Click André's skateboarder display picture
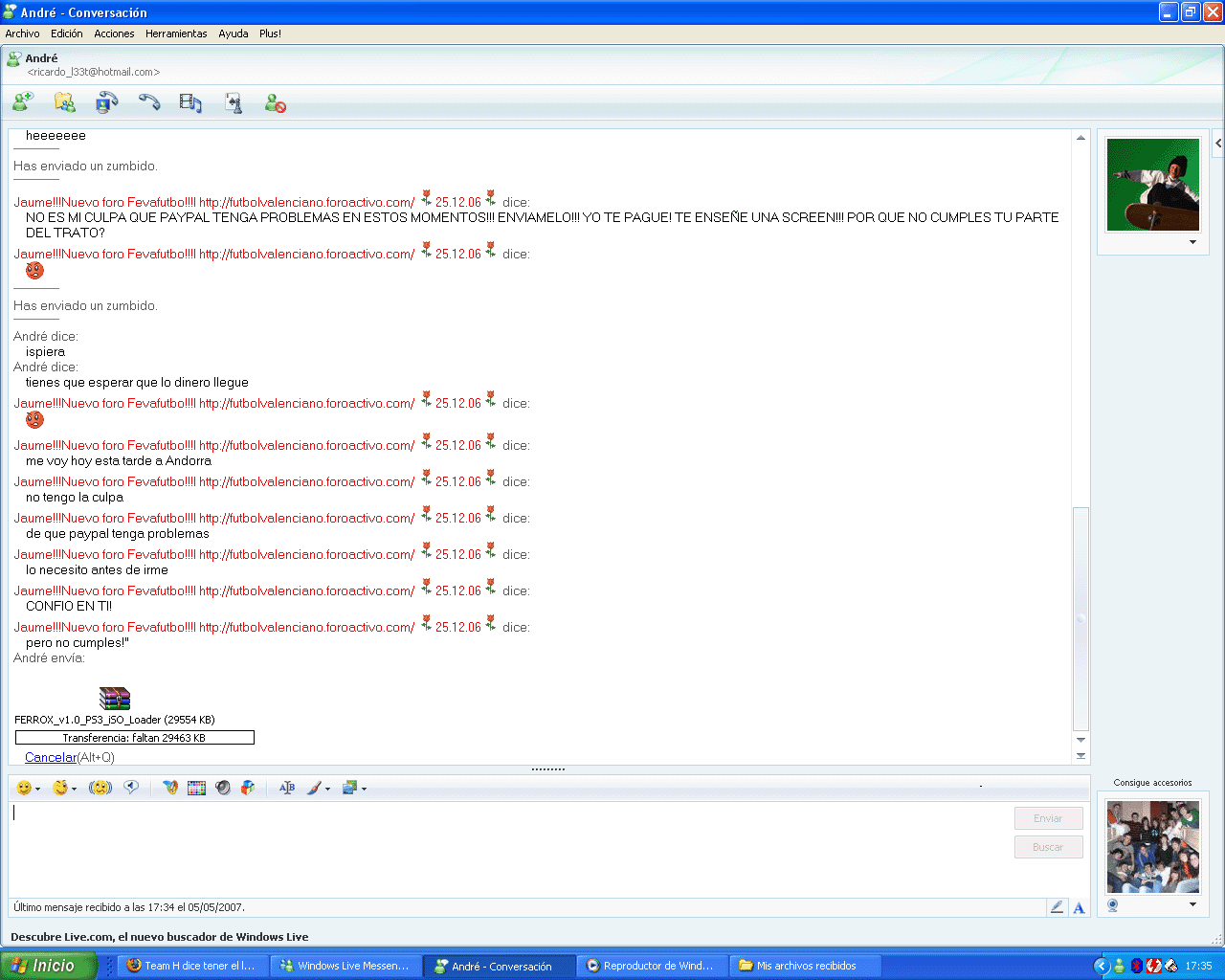Image resolution: width=1225 pixels, height=980 pixels. point(1153,185)
